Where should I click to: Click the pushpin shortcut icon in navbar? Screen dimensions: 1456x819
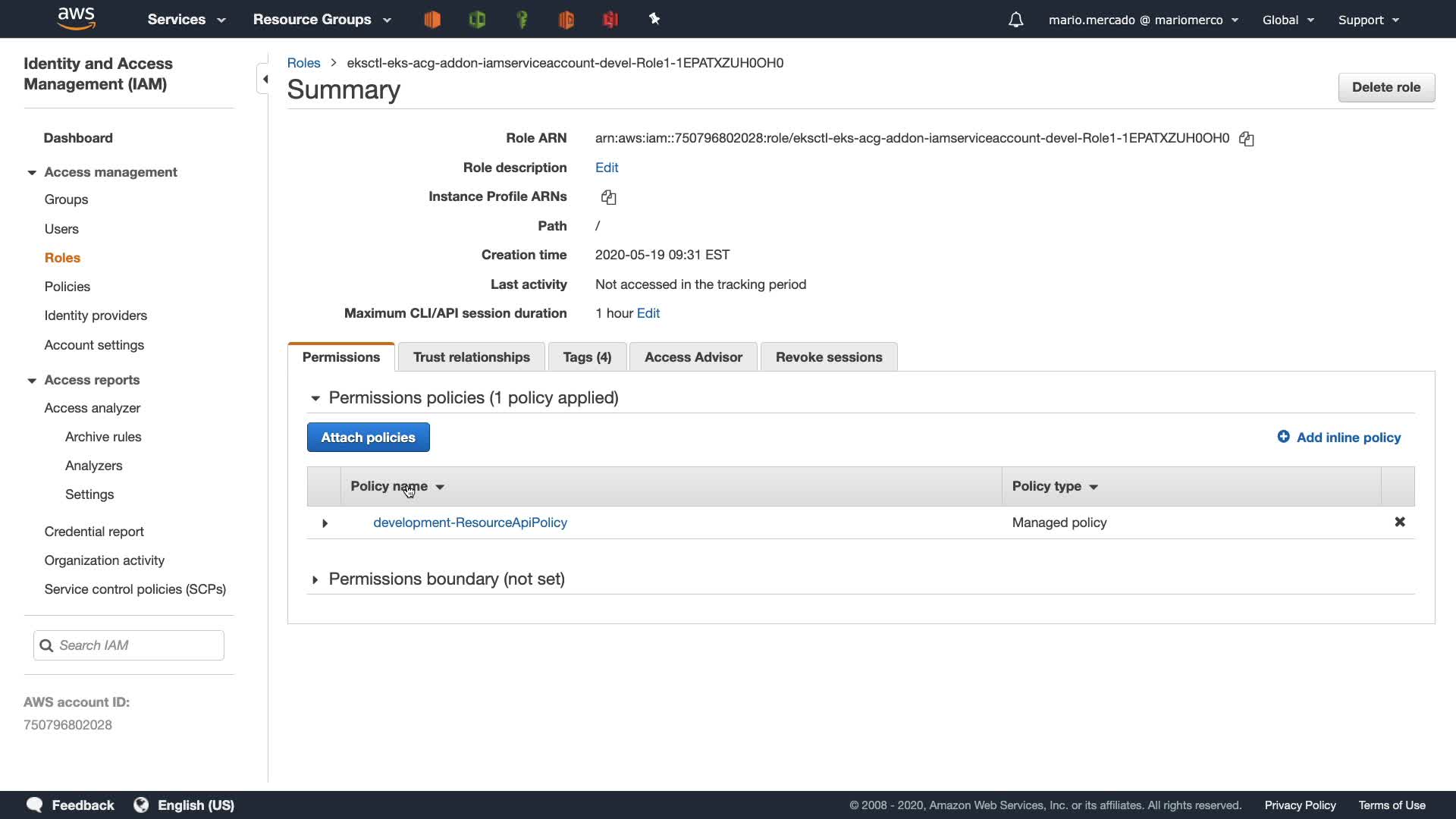pos(654,20)
